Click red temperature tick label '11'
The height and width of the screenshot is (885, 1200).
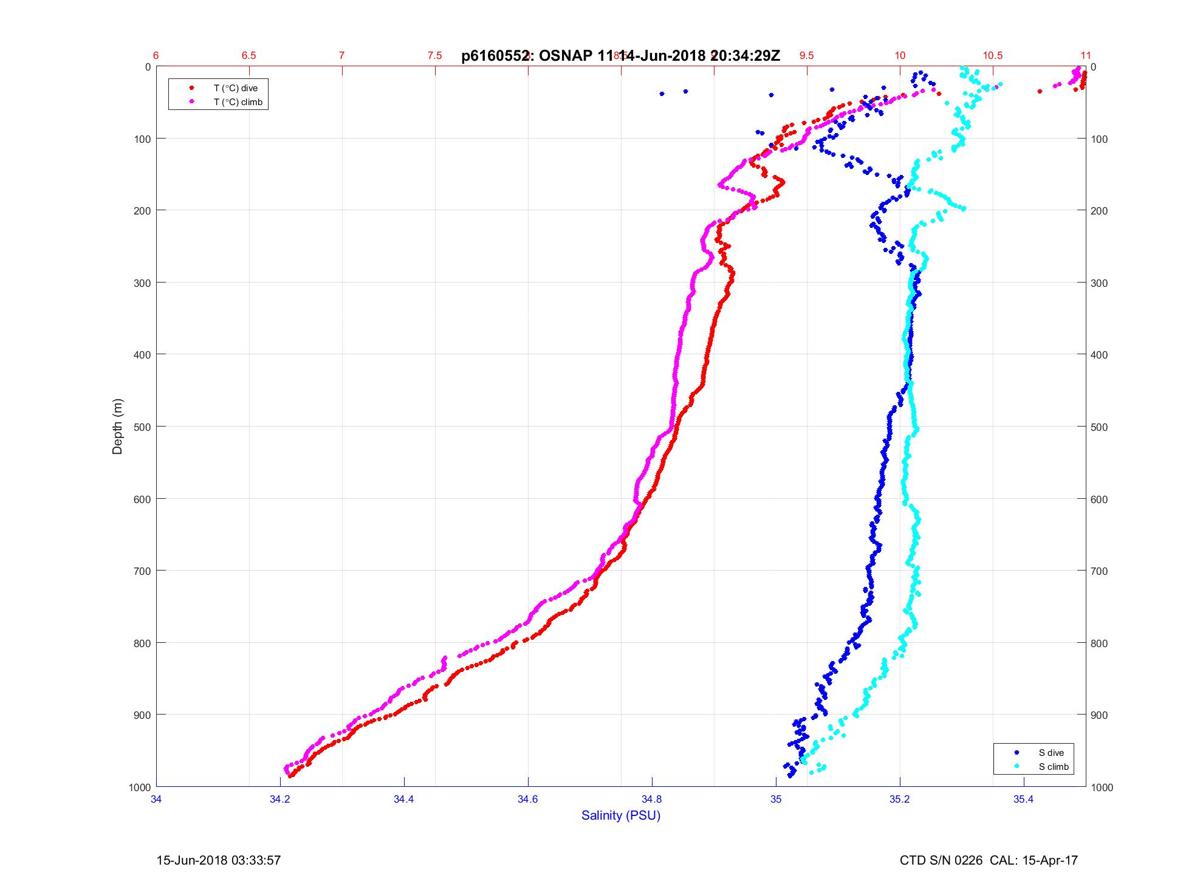pos(1086,56)
